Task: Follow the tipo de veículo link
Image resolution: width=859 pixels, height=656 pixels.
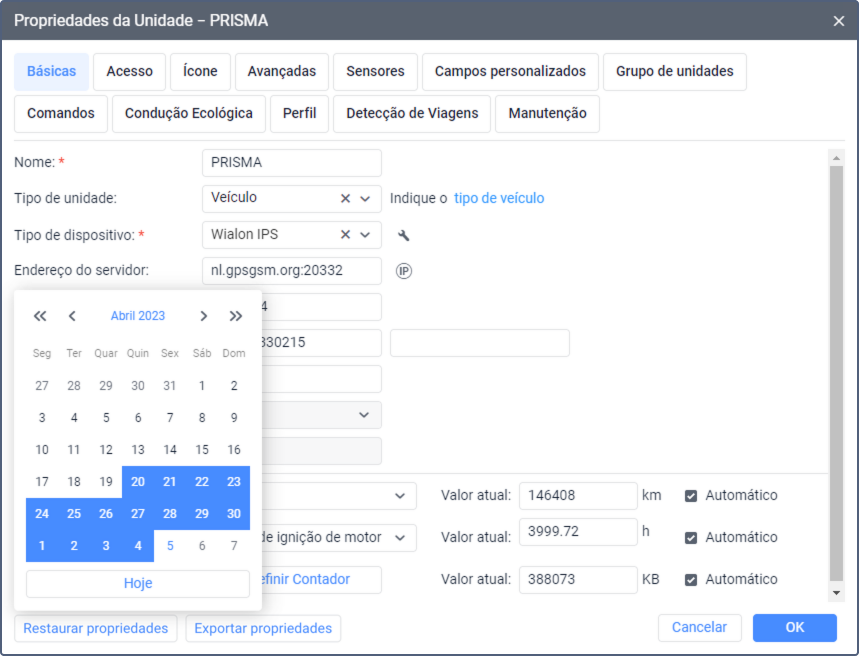Action: 499,198
